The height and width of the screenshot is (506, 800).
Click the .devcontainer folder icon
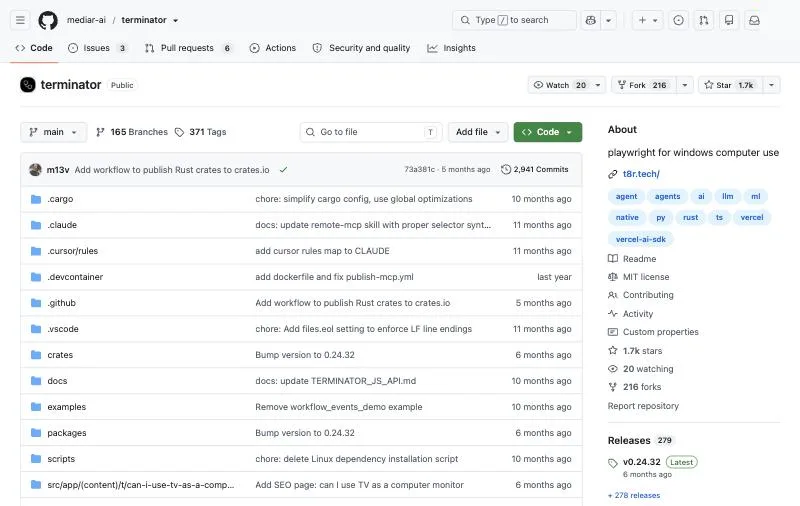(x=36, y=277)
